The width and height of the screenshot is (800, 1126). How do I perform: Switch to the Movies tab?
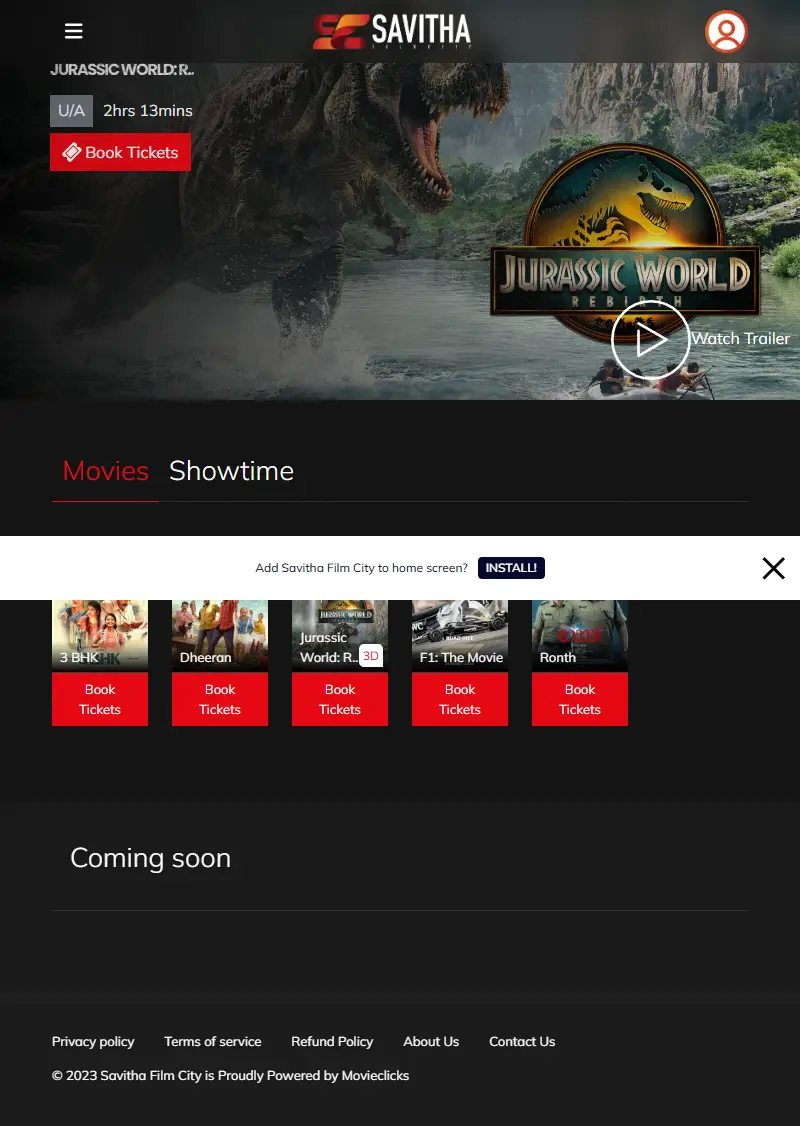(x=106, y=471)
